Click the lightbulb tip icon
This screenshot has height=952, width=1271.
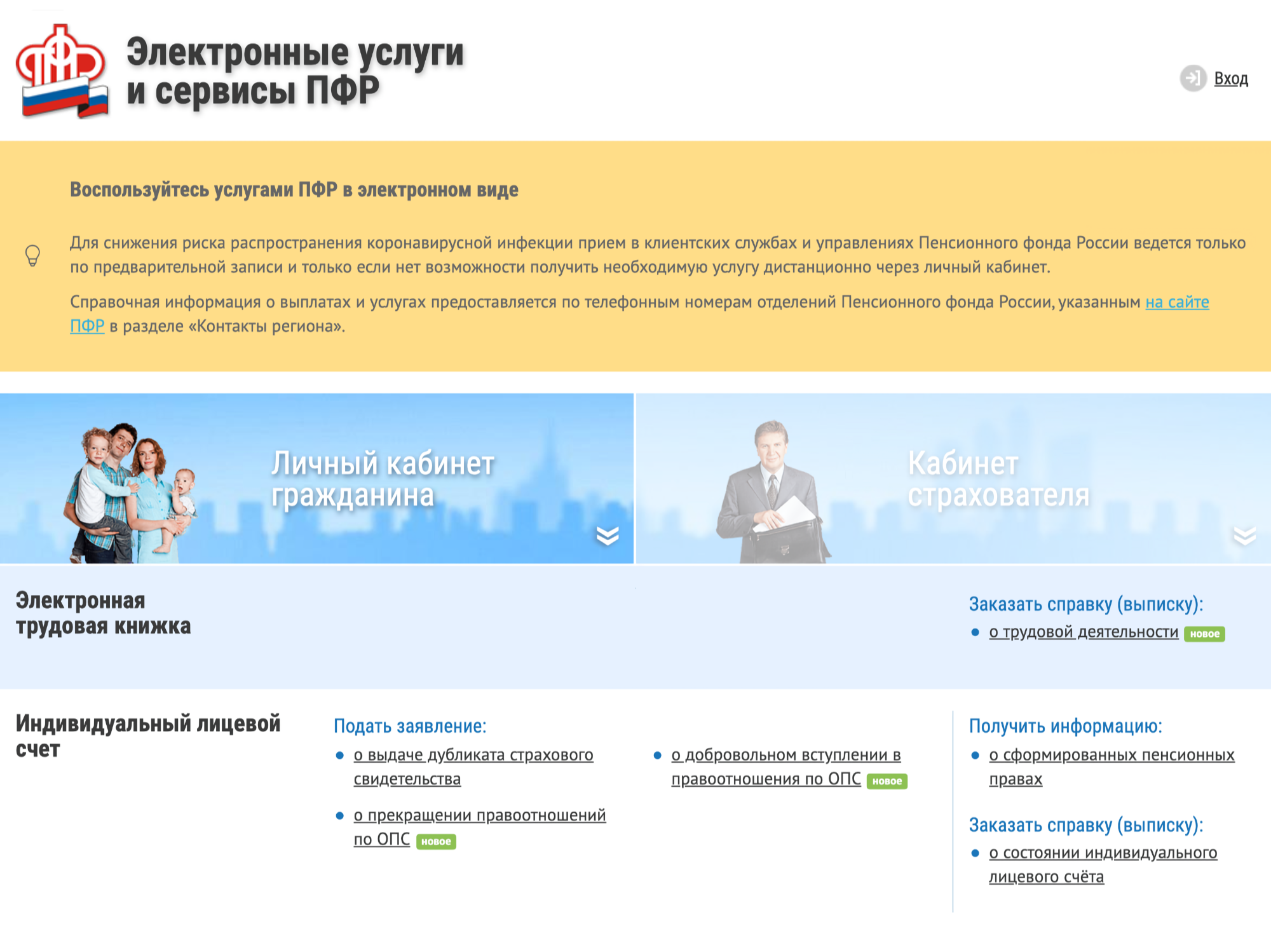point(32,255)
